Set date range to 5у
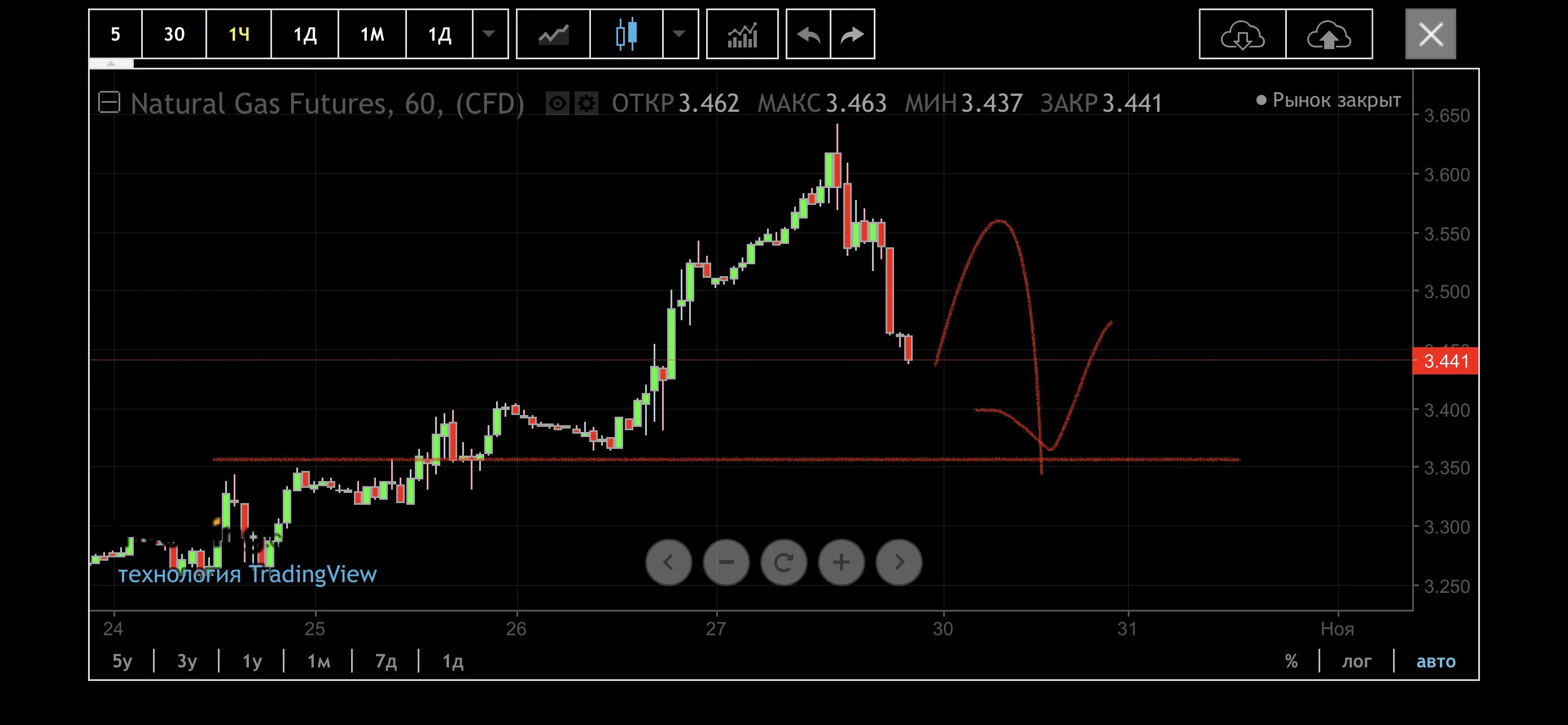Screen dimensions: 1568x725 click(122, 661)
